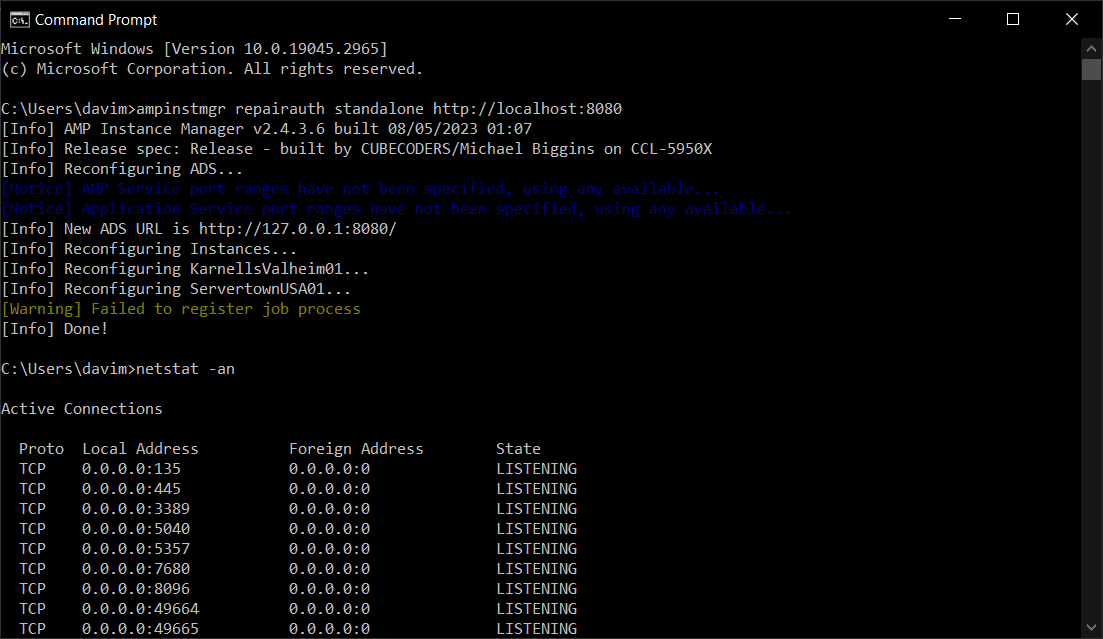Click the "Local Address" column header
Viewport: 1103px width, 639px height.
140,449
